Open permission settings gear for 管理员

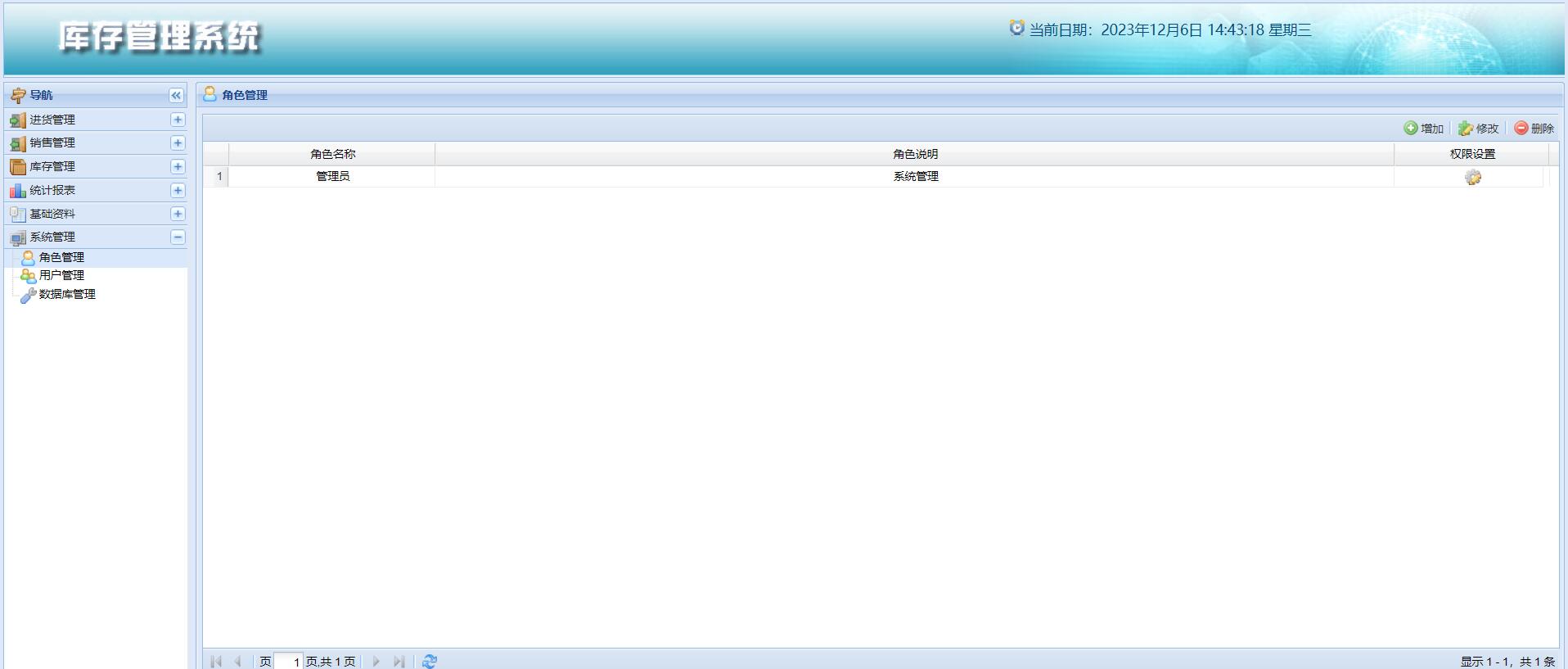[1473, 177]
